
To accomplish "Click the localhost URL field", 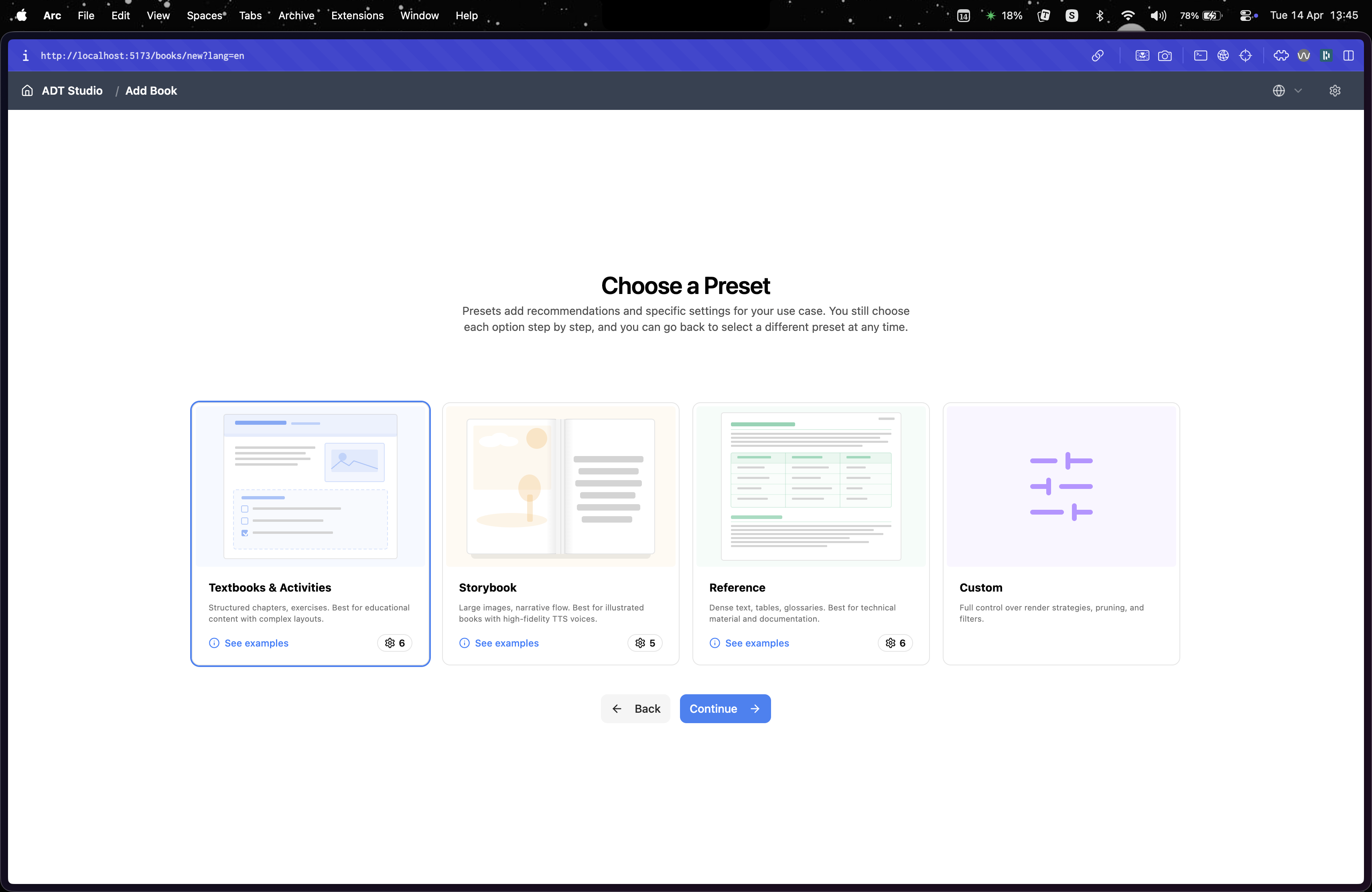I will pyautogui.click(x=142, y=55).
